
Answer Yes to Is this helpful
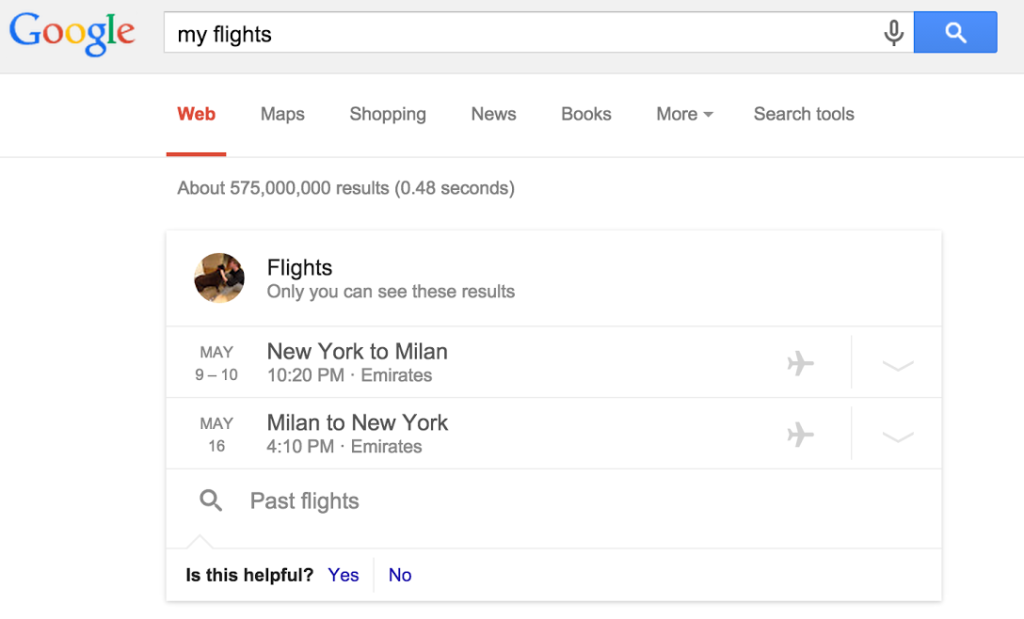click(344, 575)
